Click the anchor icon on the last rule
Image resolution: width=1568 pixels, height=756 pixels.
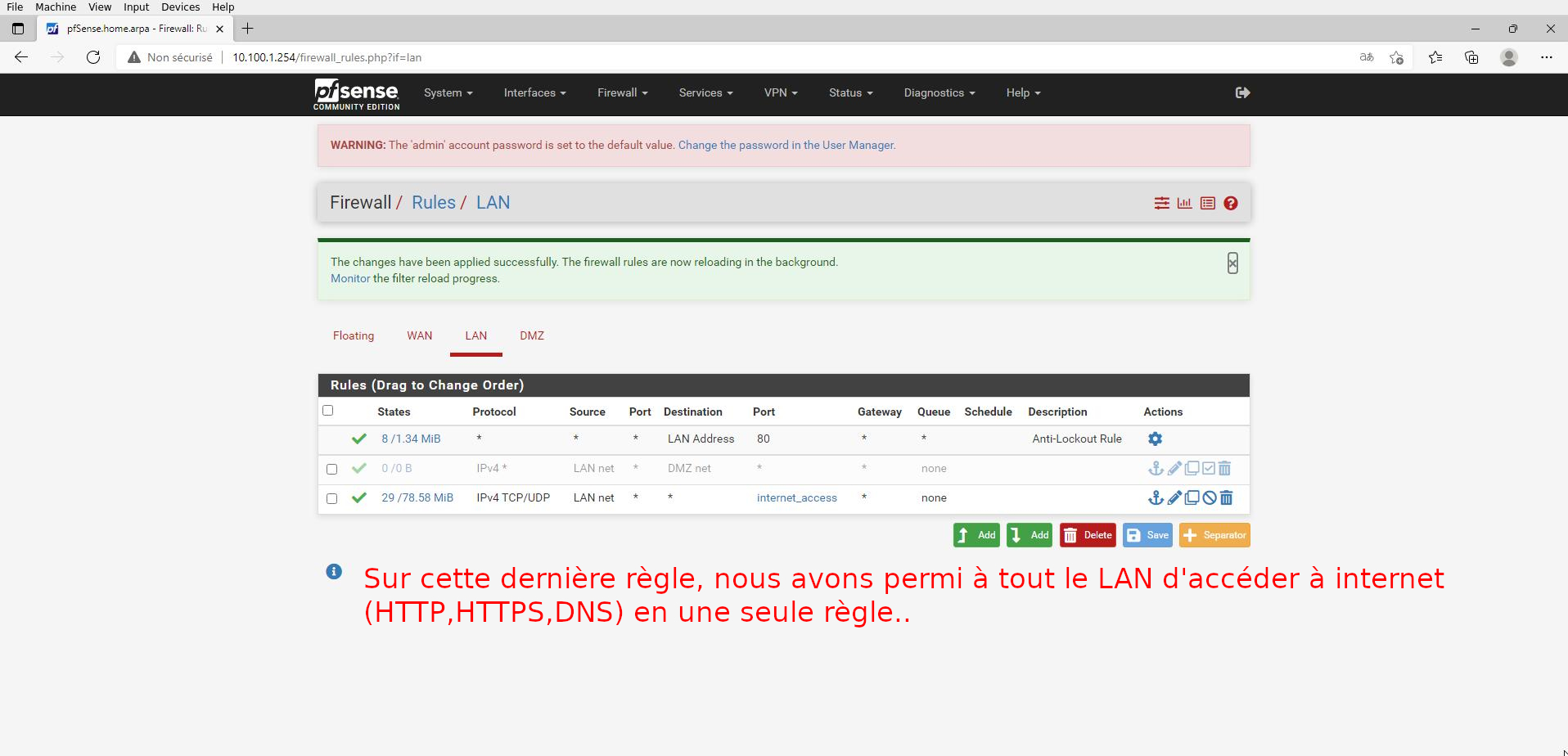(x=1156, y=497)
